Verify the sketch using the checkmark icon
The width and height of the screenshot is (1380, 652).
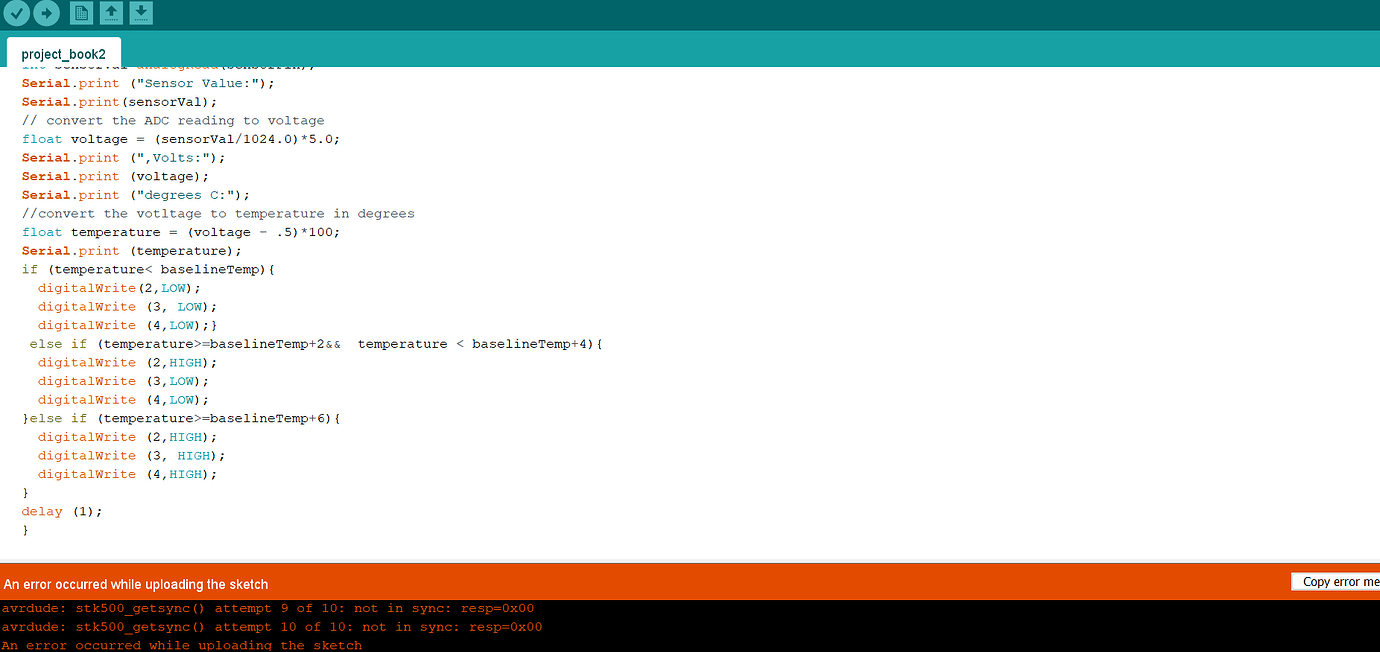tap(16, 13)
